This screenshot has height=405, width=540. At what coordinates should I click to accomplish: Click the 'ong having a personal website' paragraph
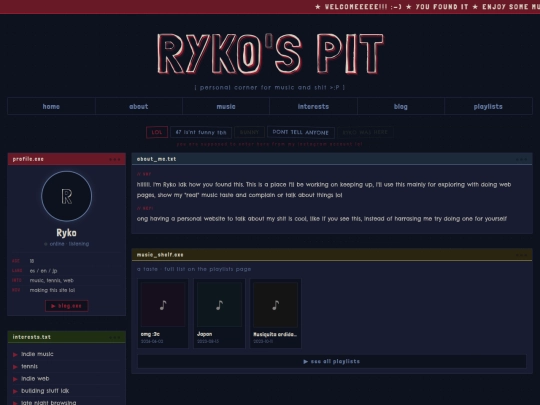pos(322,219)
